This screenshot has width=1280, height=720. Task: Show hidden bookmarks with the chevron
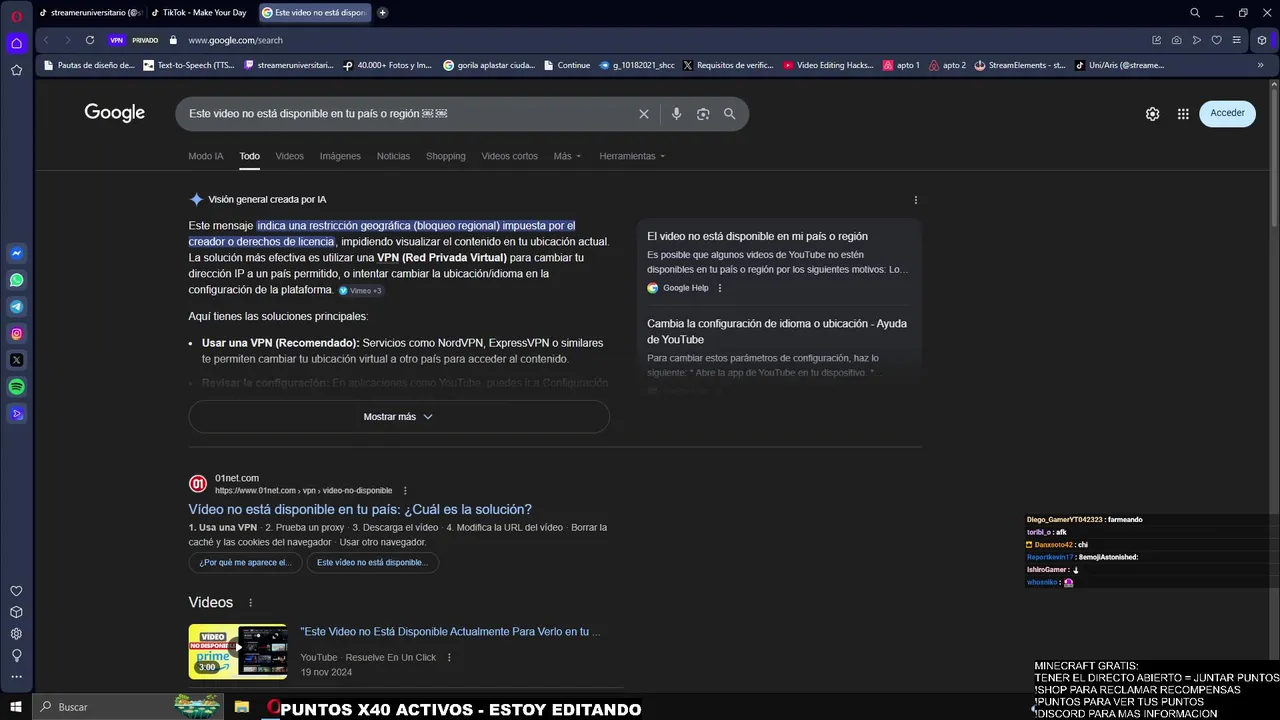1260,65
